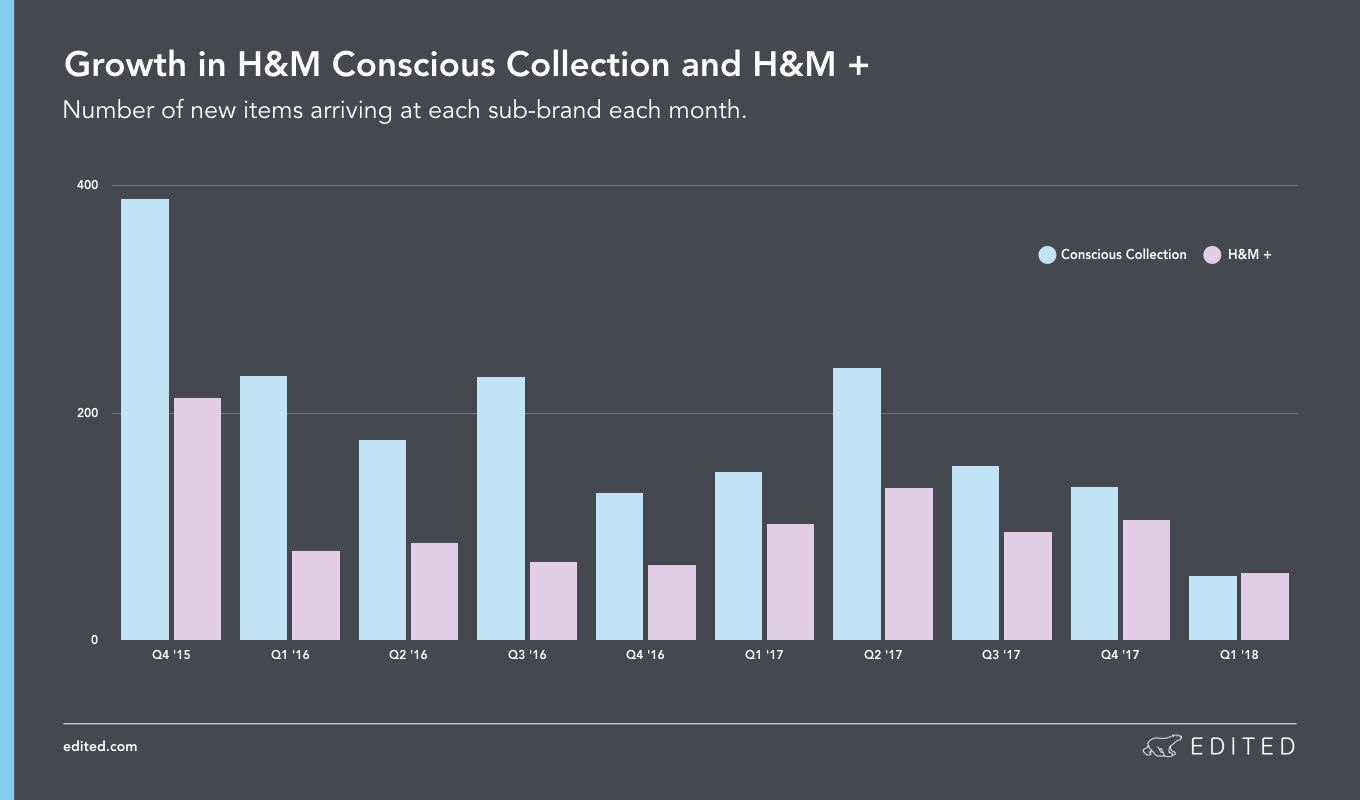Screen dimensions: 1360x800
Task: Click the H&M + legend color dot
Action: (1212, 255)
